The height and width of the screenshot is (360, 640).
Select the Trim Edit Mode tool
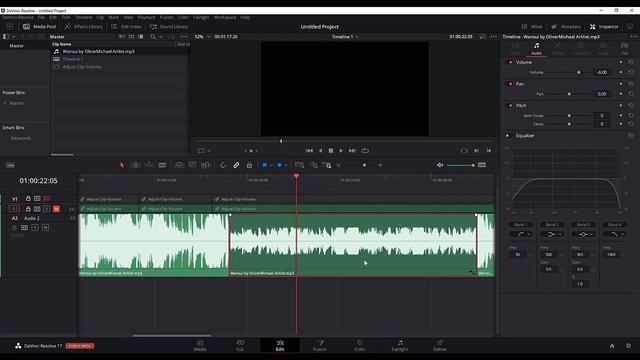(136, 165)
